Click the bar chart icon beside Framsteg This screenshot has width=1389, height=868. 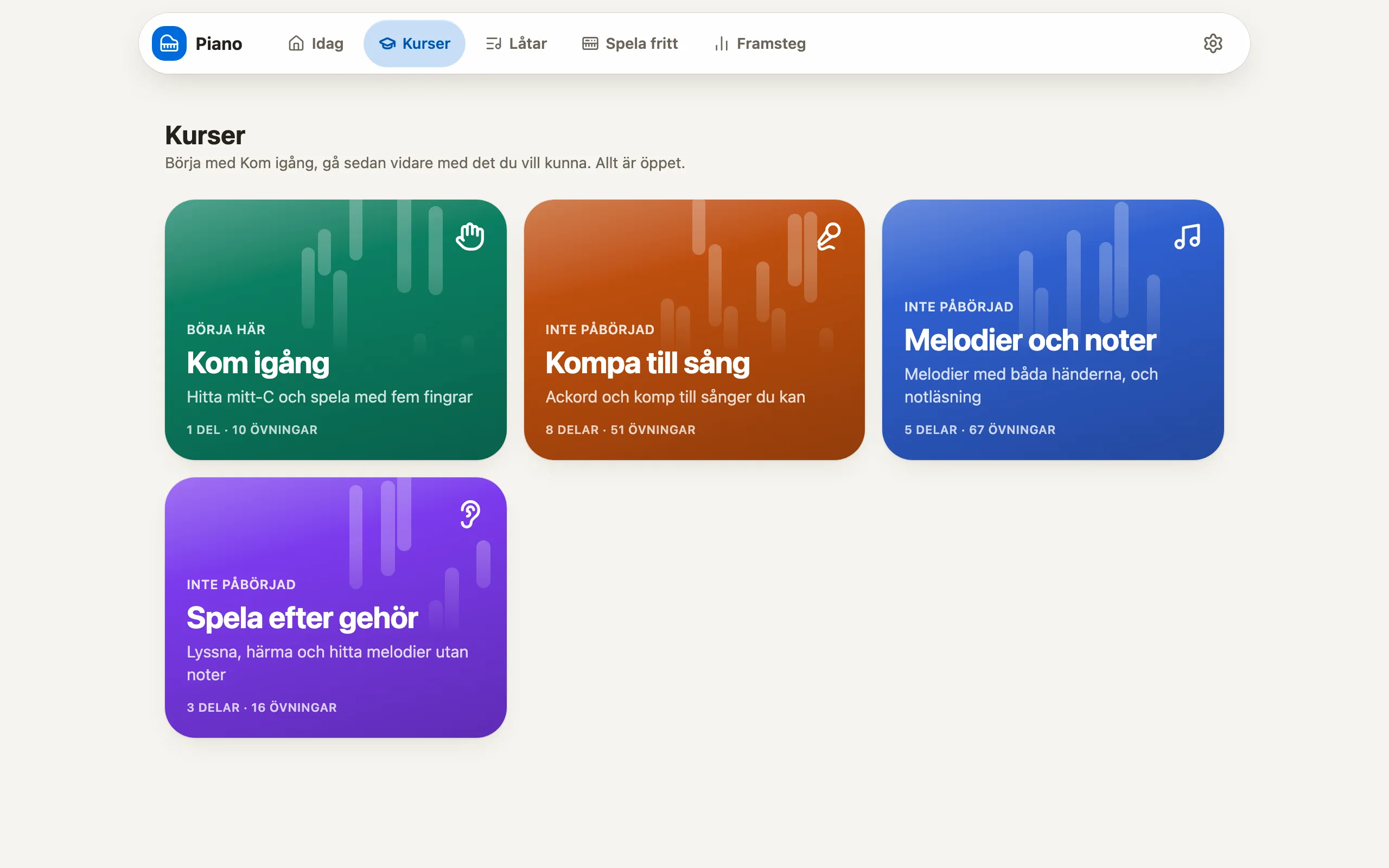point(722,43)
